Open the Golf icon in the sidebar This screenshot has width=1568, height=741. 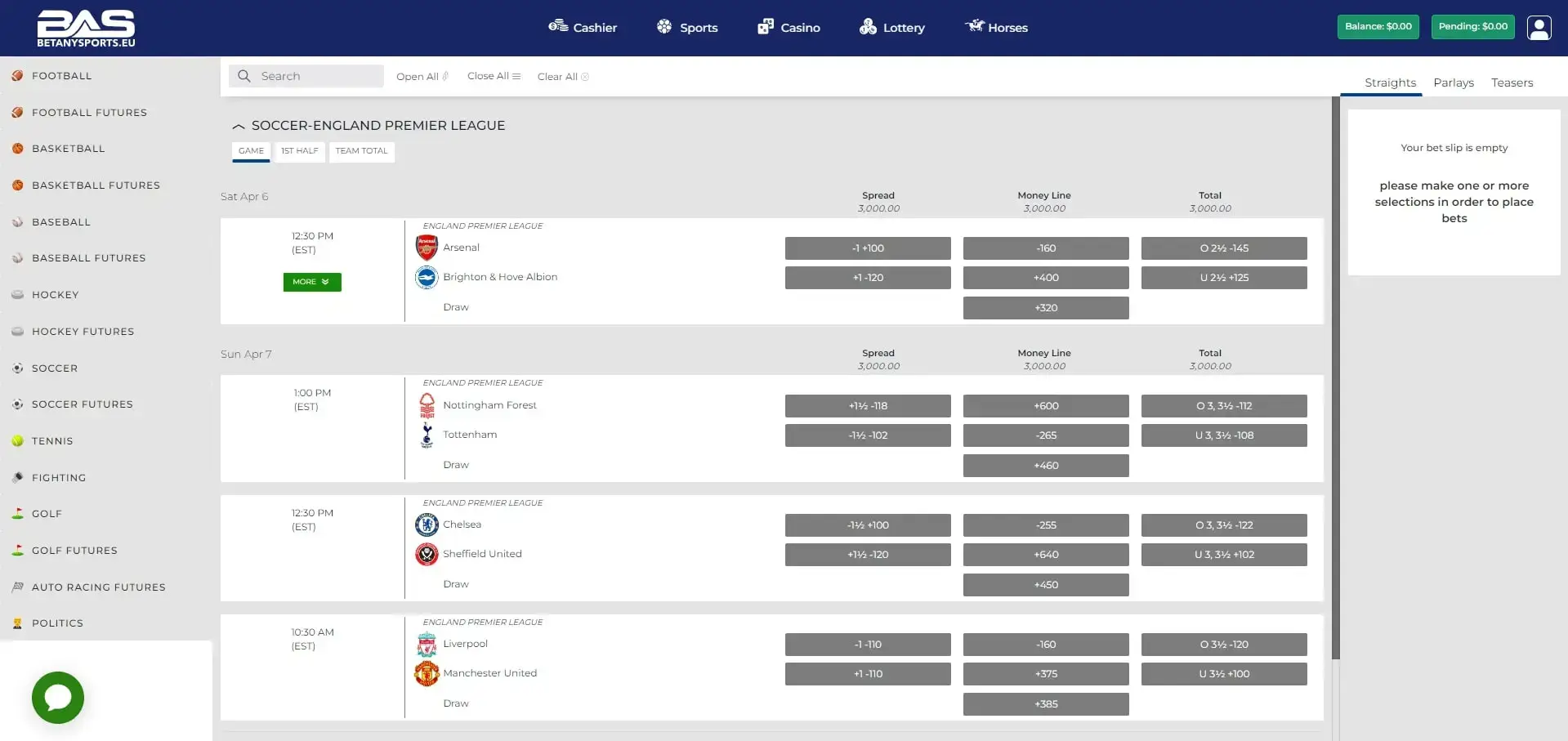(17, 513)
